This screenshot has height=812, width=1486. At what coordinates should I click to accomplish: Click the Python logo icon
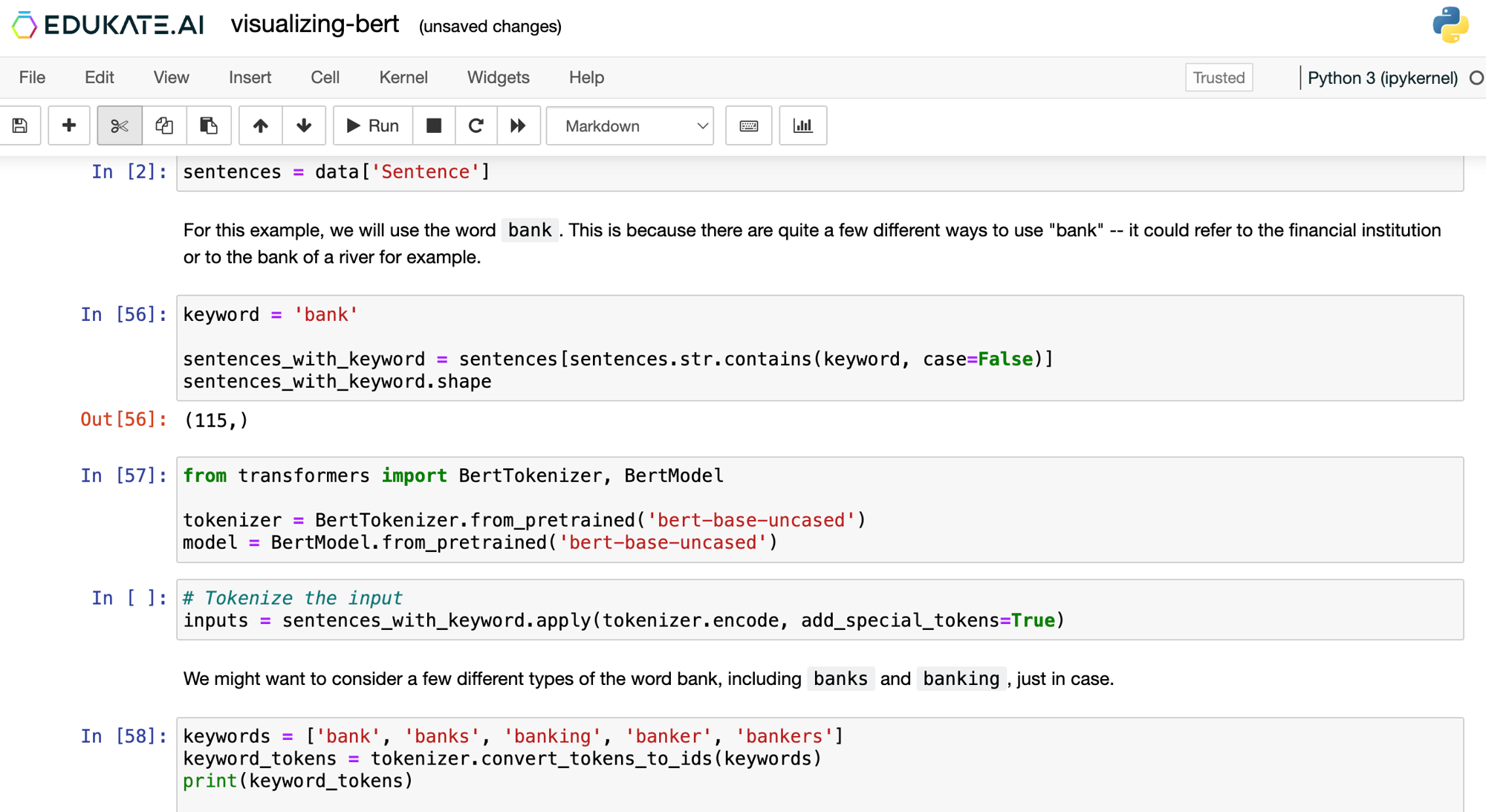coord(1450,25)
